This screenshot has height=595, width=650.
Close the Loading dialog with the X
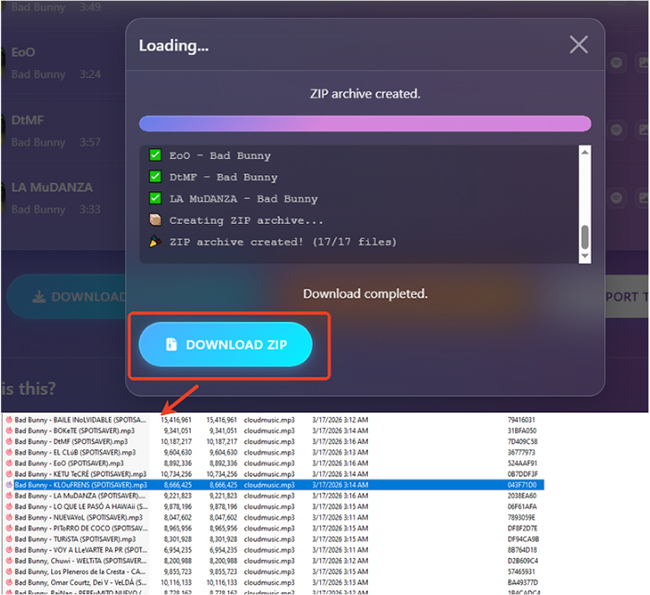click(579, 44)
